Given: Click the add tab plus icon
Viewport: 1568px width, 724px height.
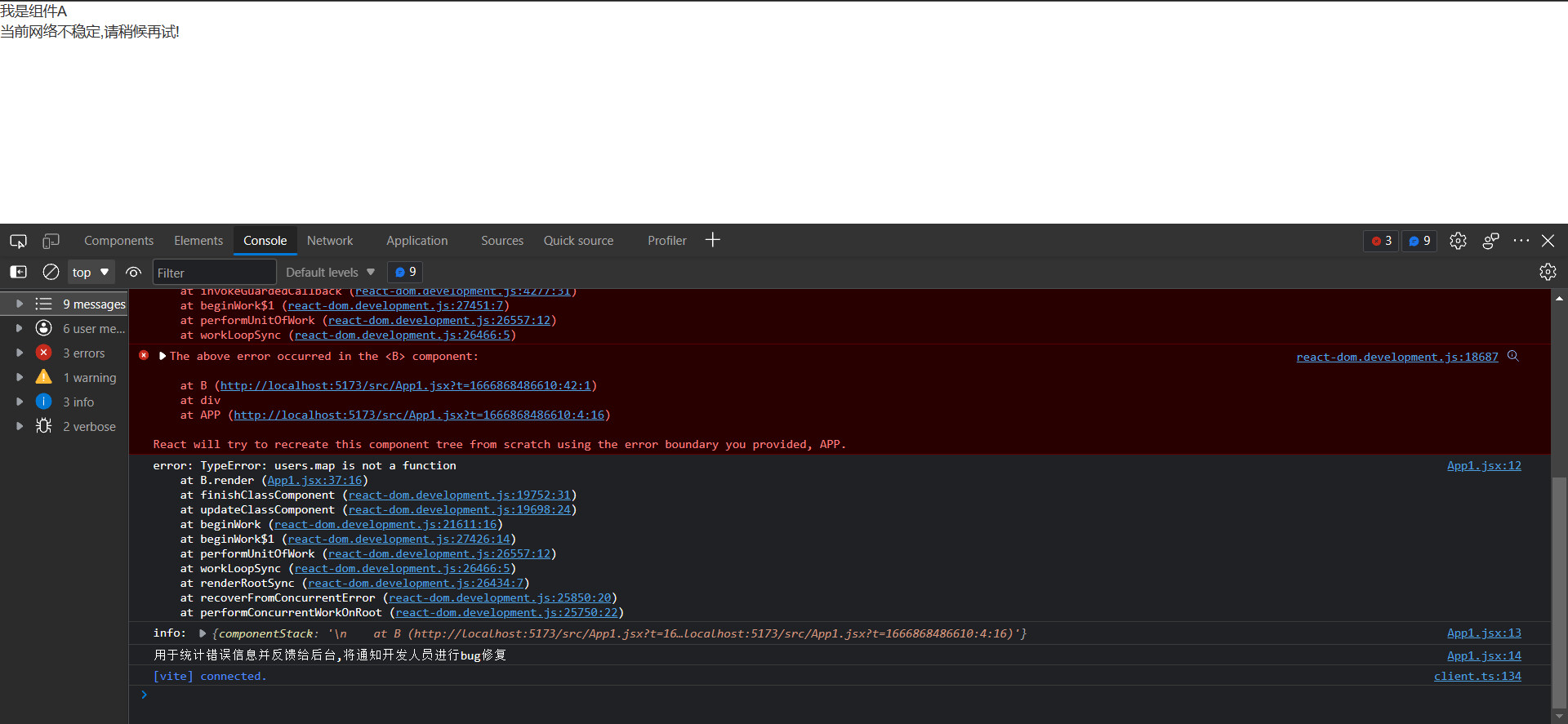Looking at the screenshot, I should coord(713,240).
